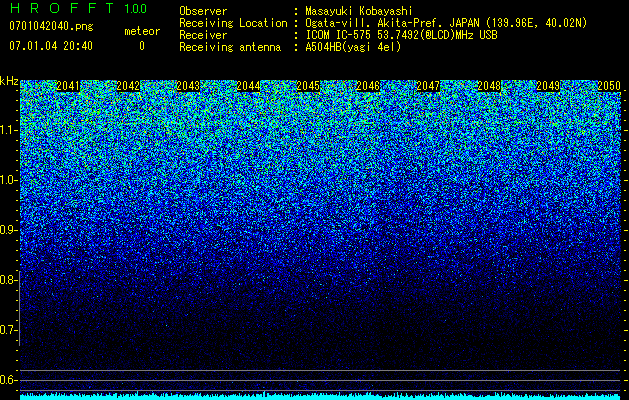Click the 1.0 kHz axis label
Viewport: 629px width, 400px height.
[x=8, y=180]
